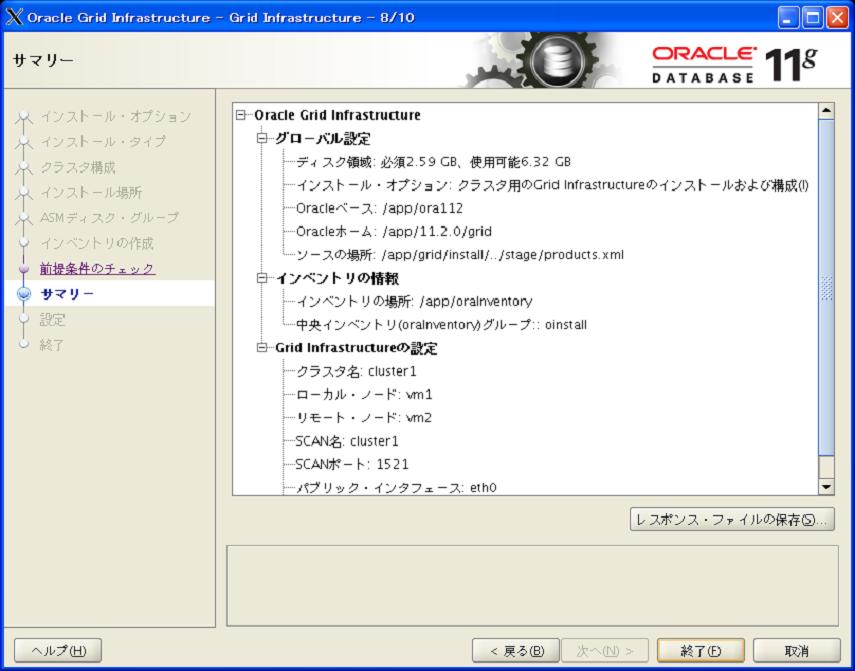Click the summary tree vertical scrollbar thumb

coord(827,287)
